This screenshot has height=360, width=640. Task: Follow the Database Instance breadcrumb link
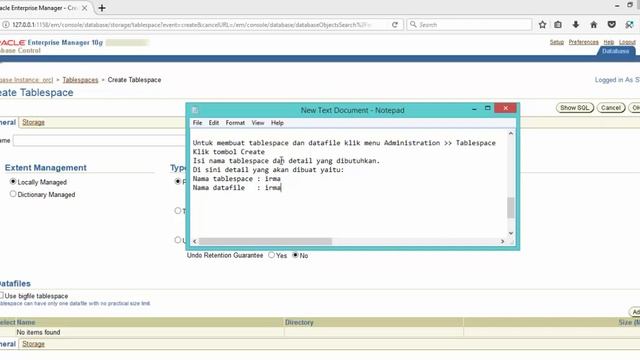click(26, 80)
